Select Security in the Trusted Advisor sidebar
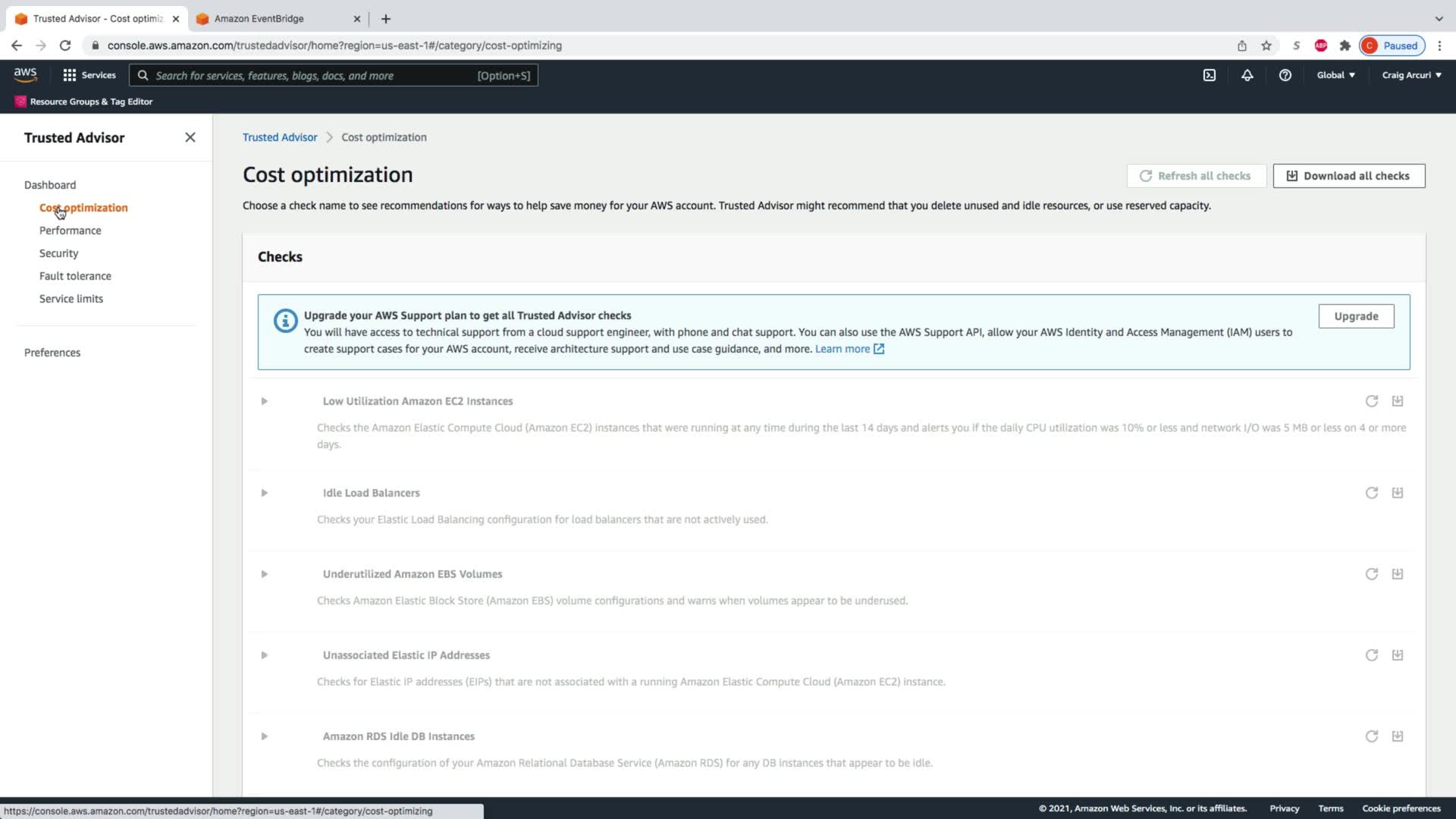 tap(58, 253)
